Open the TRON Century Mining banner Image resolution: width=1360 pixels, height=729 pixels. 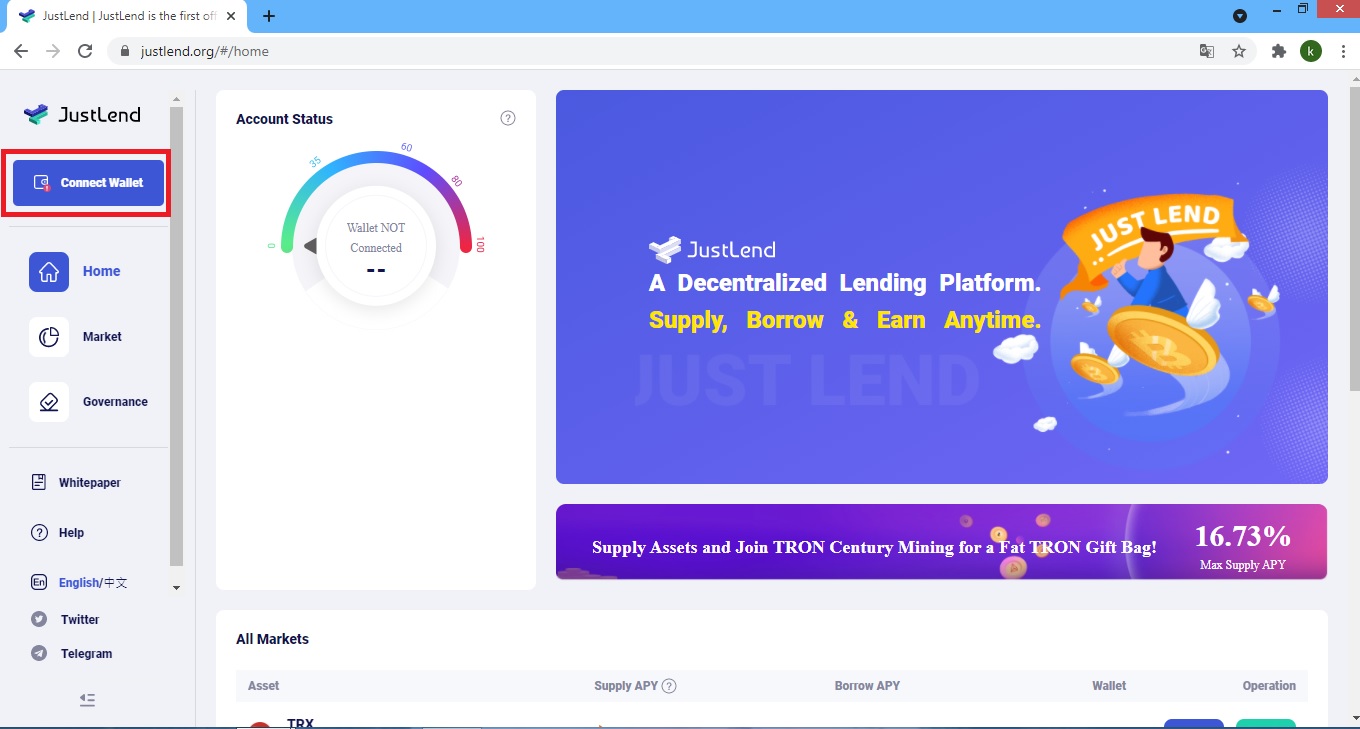tap(941, 541)
